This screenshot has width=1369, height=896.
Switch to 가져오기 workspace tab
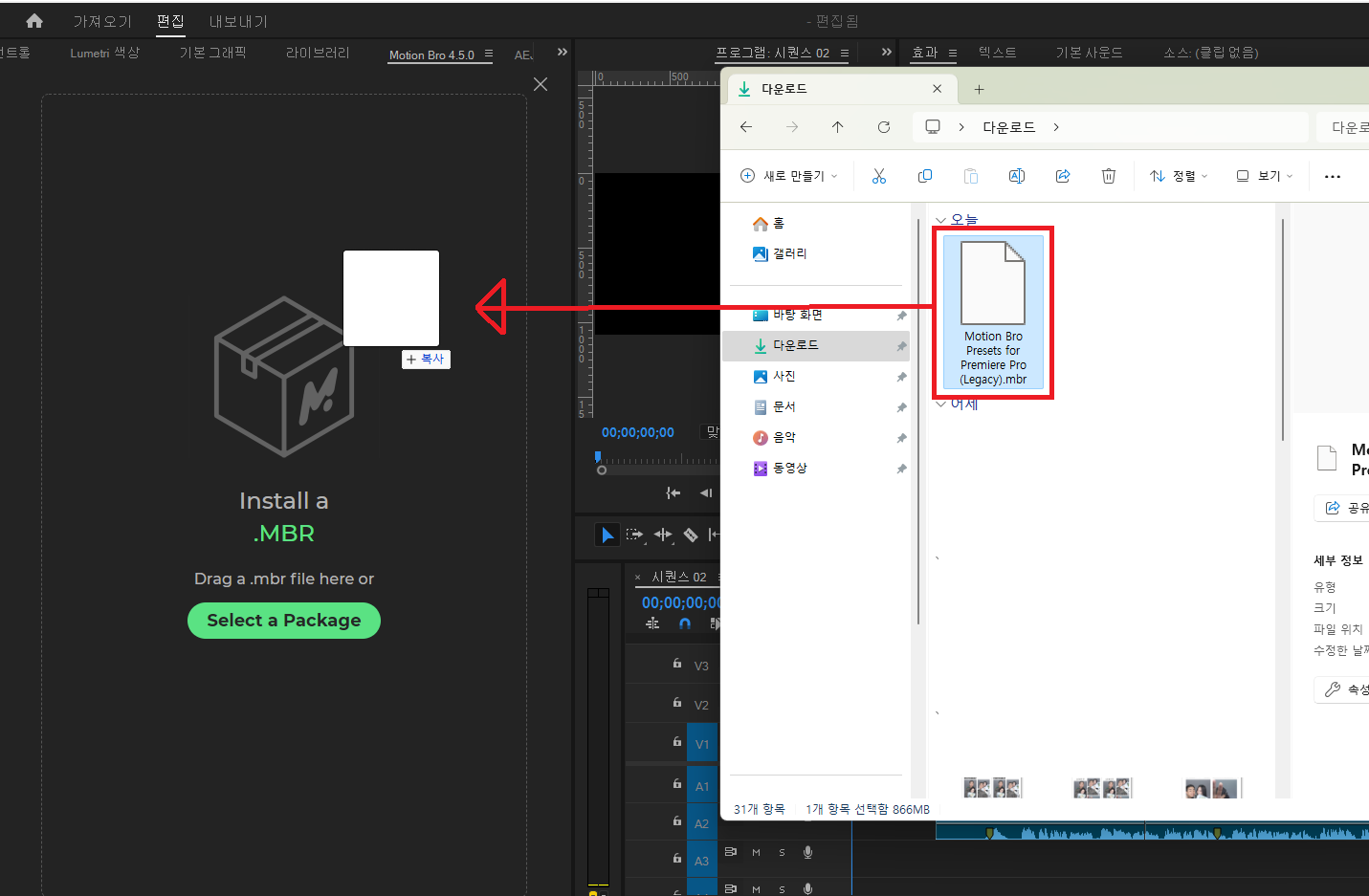[102, 21]
